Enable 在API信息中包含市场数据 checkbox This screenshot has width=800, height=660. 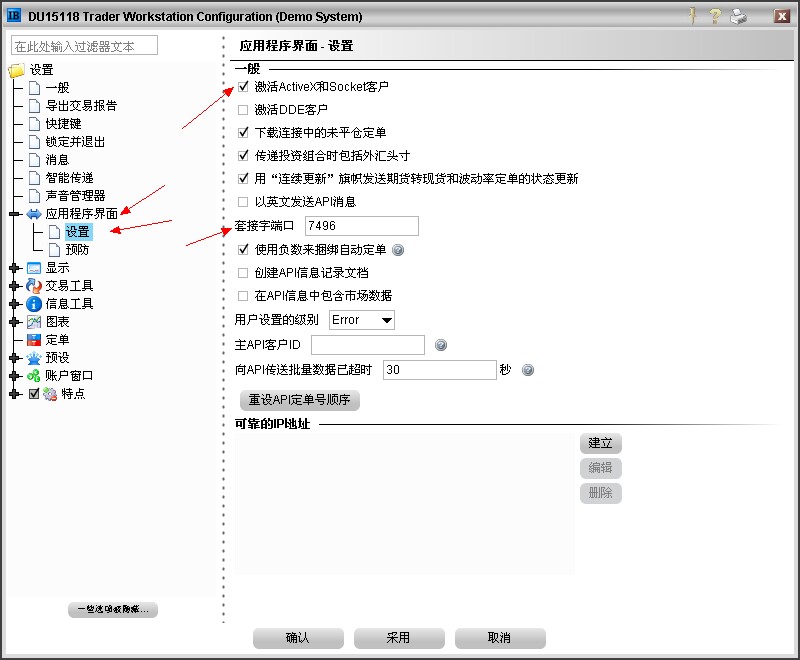click(243, 296)
